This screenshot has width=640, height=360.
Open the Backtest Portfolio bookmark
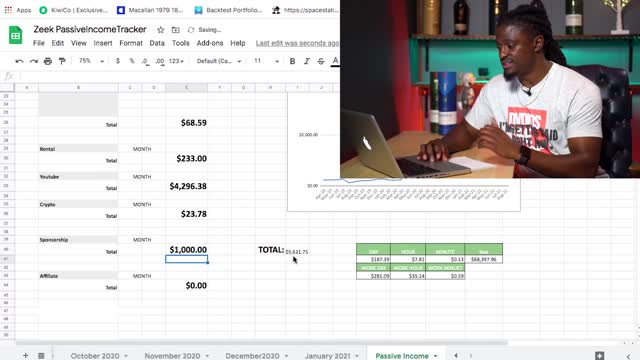tap(229, 10)
